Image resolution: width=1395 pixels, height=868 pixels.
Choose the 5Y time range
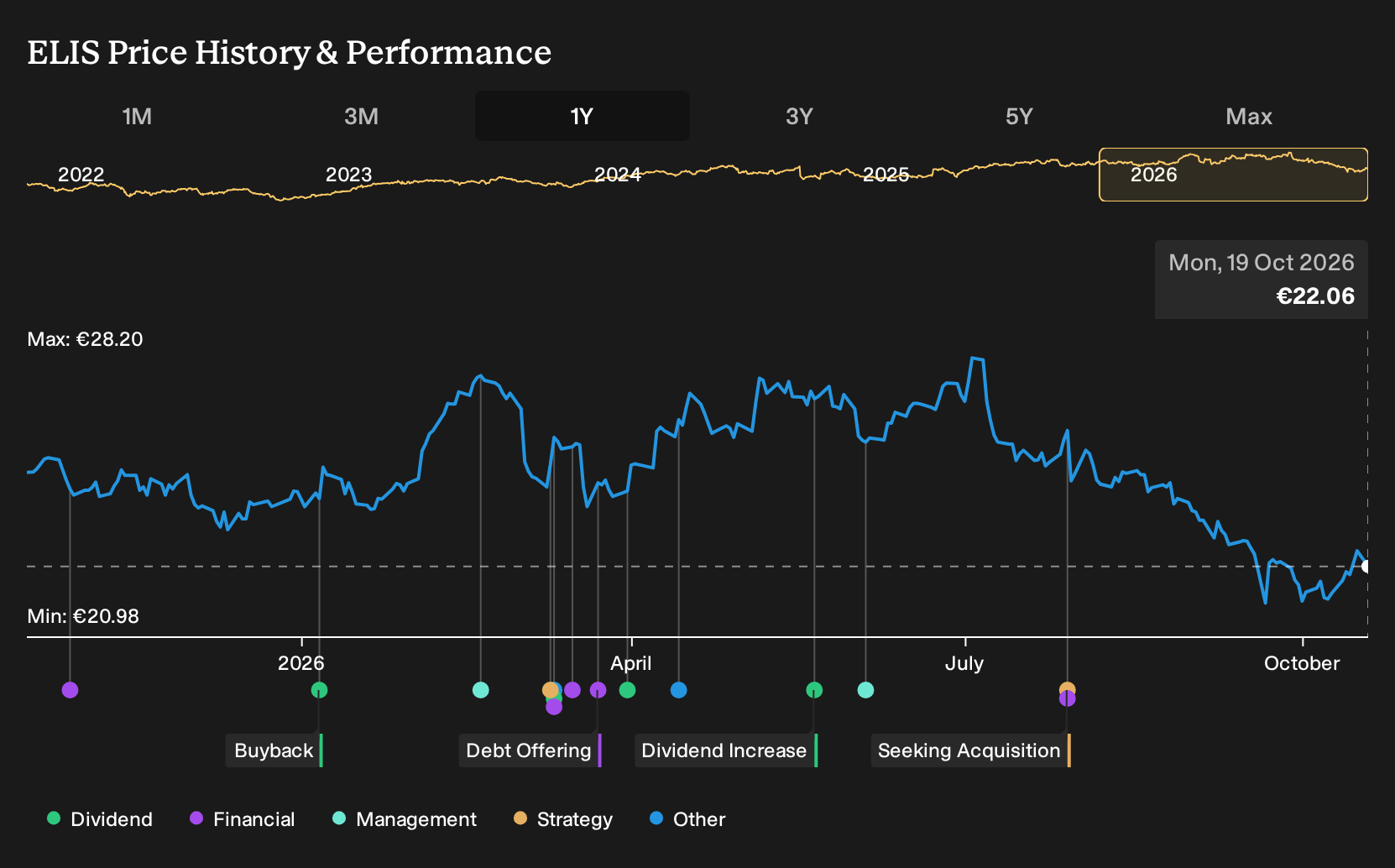click(x=1019, y=116)
